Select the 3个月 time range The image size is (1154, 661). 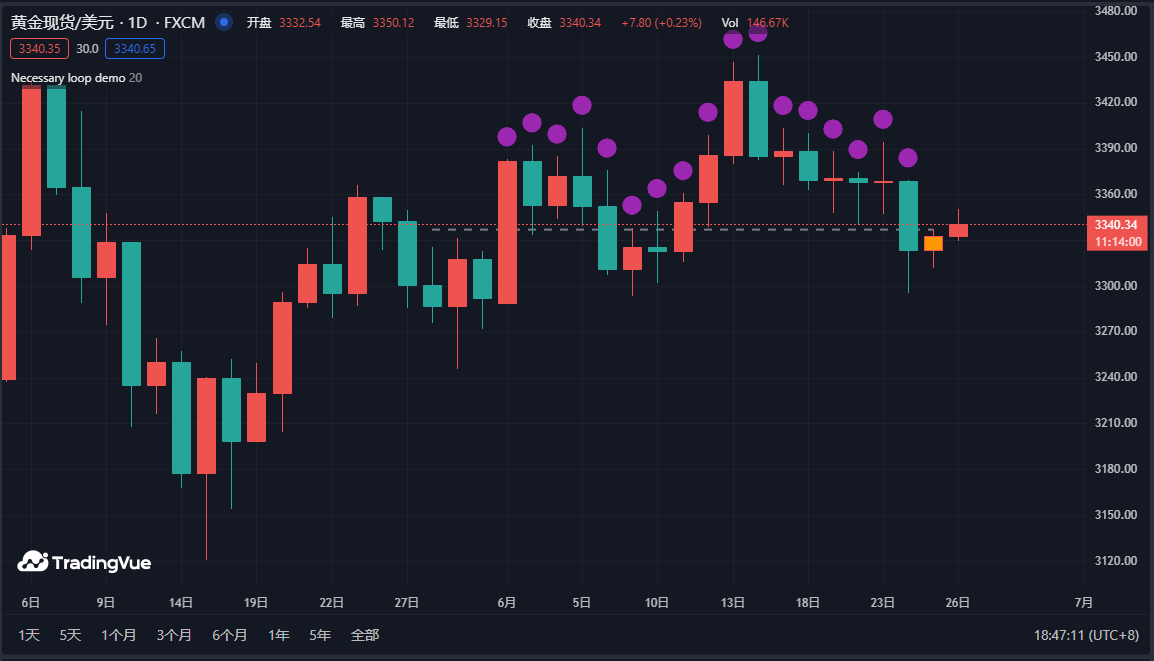[174, 635]
